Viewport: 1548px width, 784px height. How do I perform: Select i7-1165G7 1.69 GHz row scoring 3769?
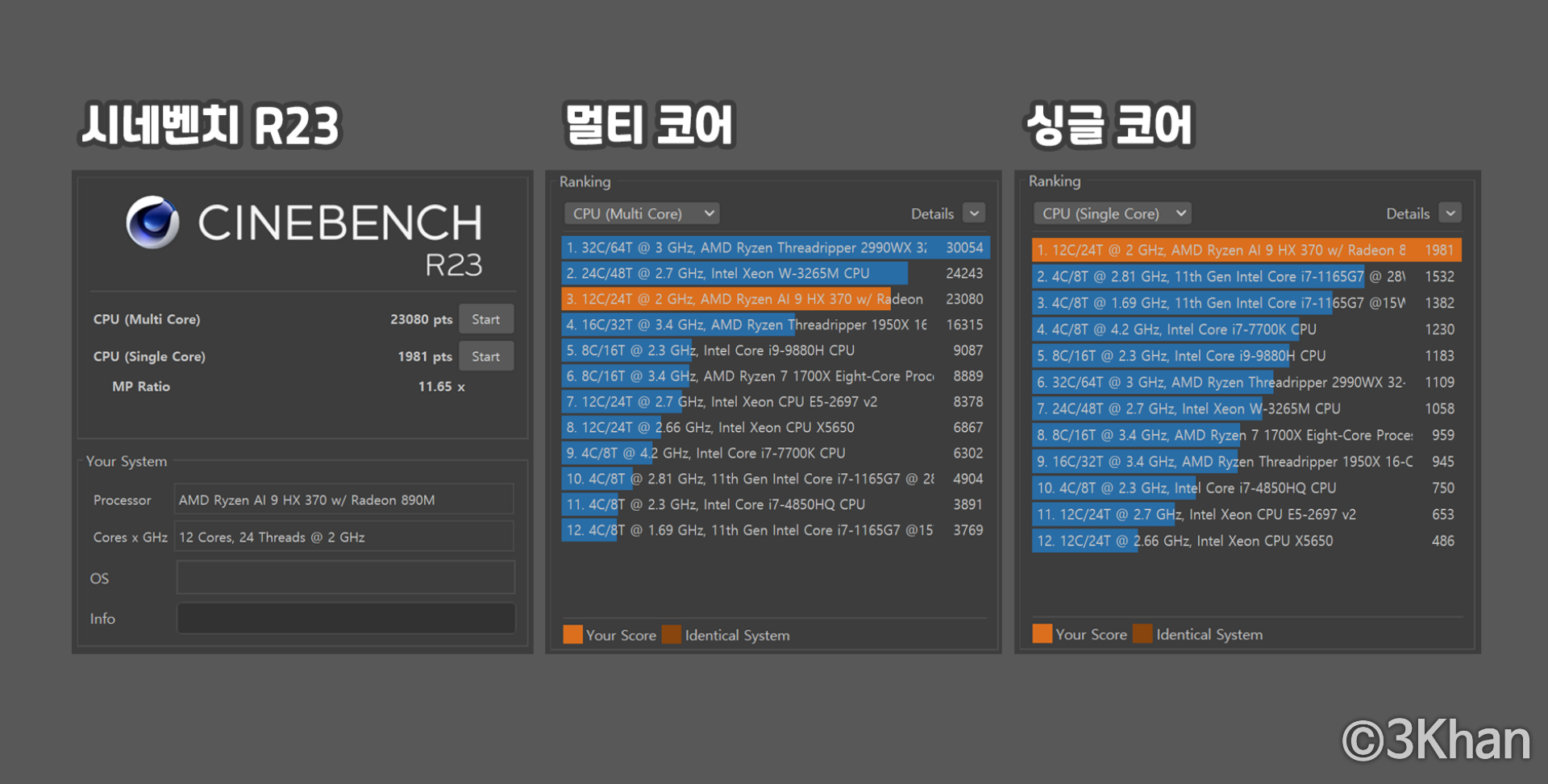(775, 530)
